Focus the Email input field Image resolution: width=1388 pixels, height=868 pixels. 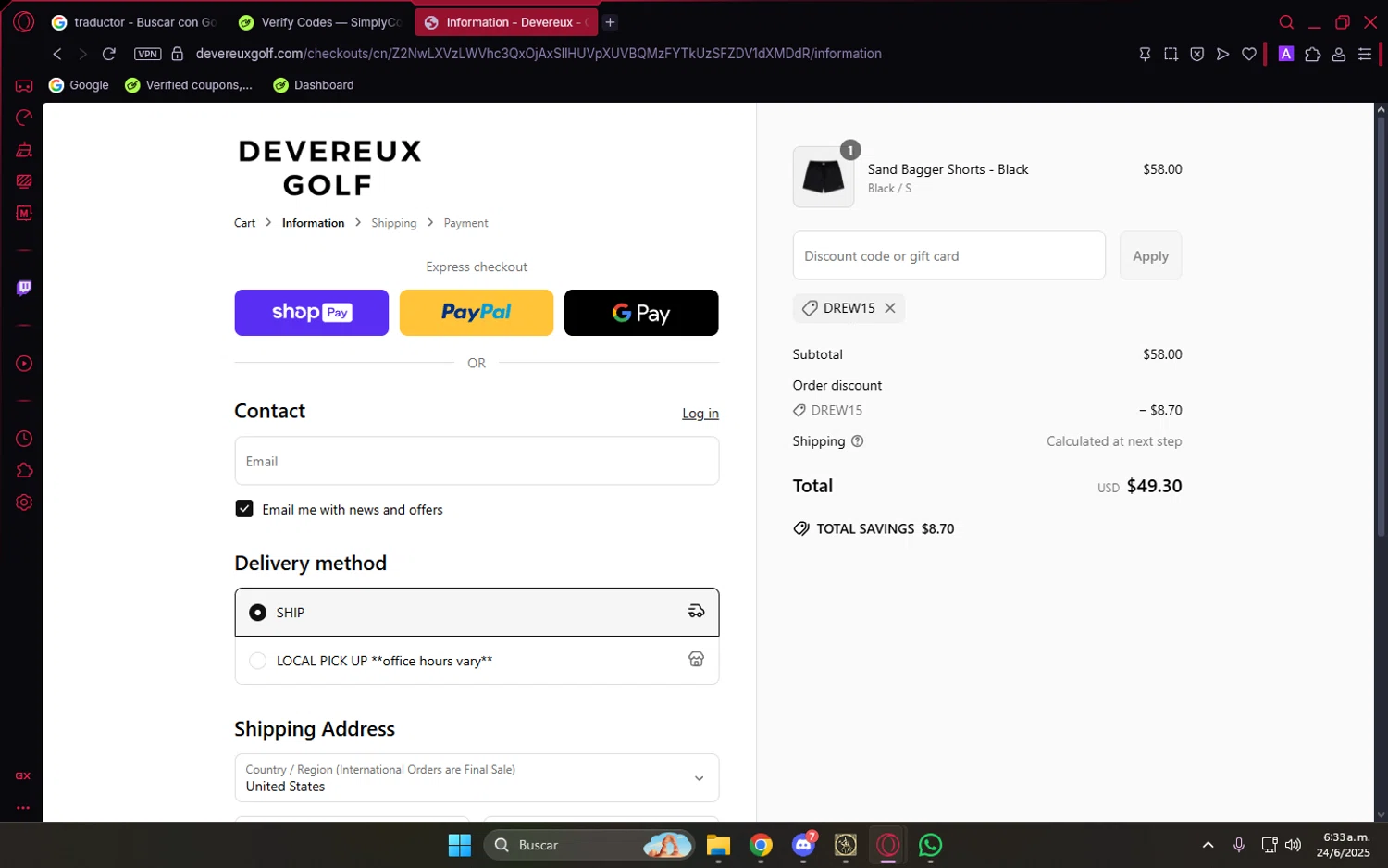(477, 461)
